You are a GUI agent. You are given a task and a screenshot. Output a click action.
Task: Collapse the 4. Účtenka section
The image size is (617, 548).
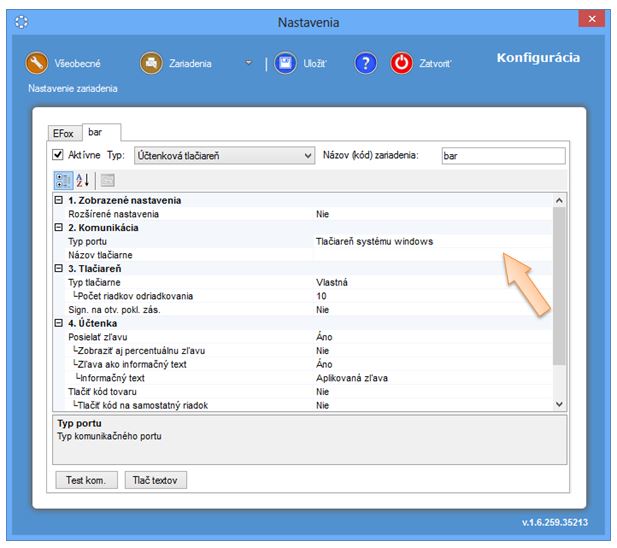tap(59, 323)
